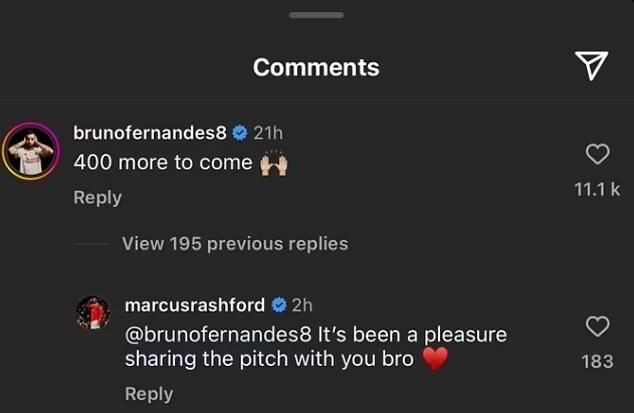View the 11.1 k likes count
634x413 pixels.
597,189
